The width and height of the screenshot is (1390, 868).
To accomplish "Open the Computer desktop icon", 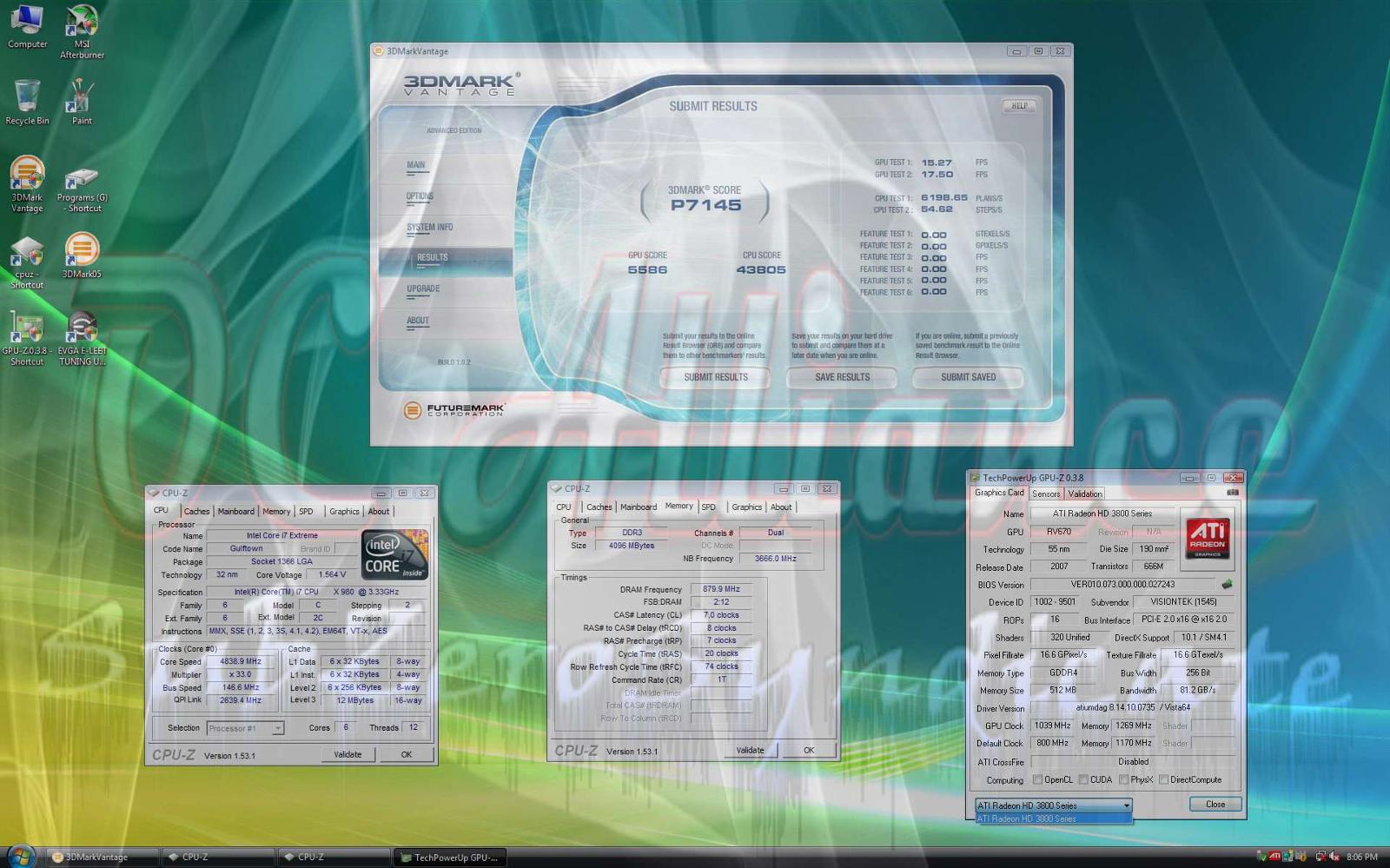I will click(x=27, y=27).
